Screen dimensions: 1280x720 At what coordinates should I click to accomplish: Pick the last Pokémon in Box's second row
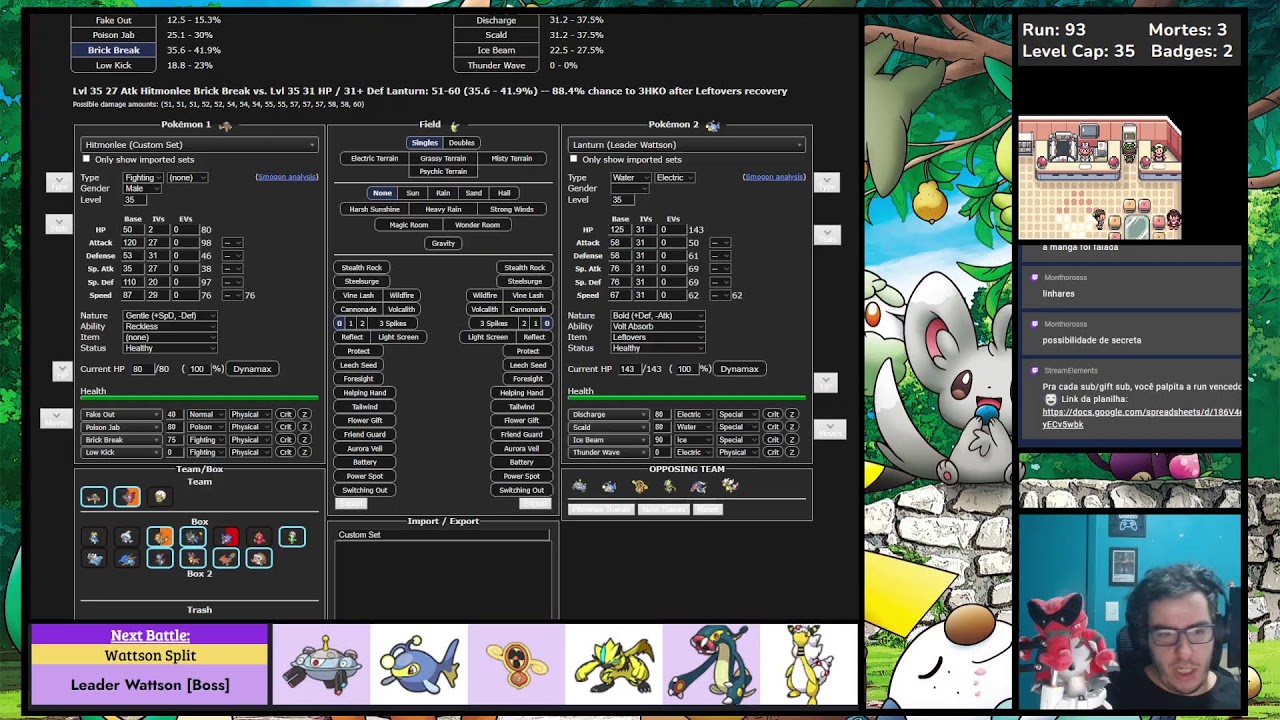259,559
